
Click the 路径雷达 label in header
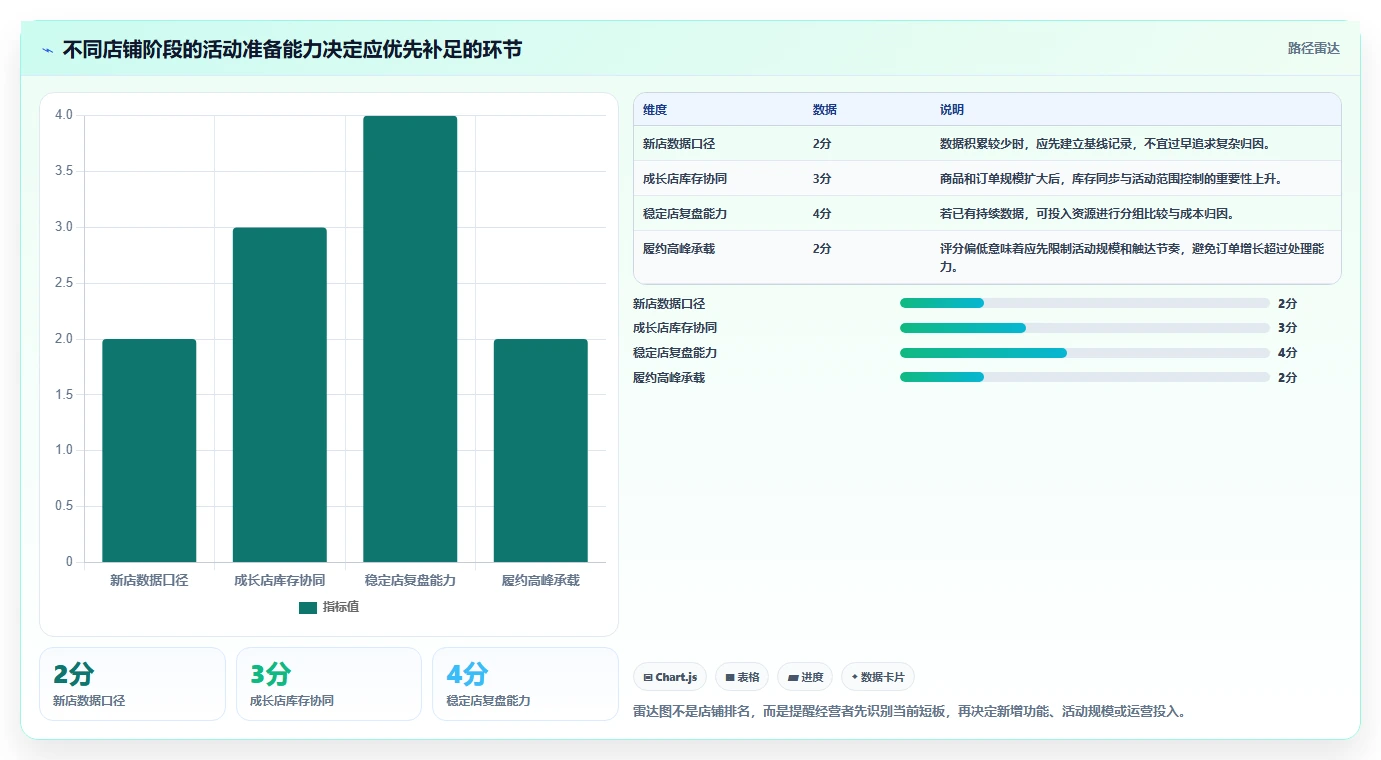(1314, 48)
